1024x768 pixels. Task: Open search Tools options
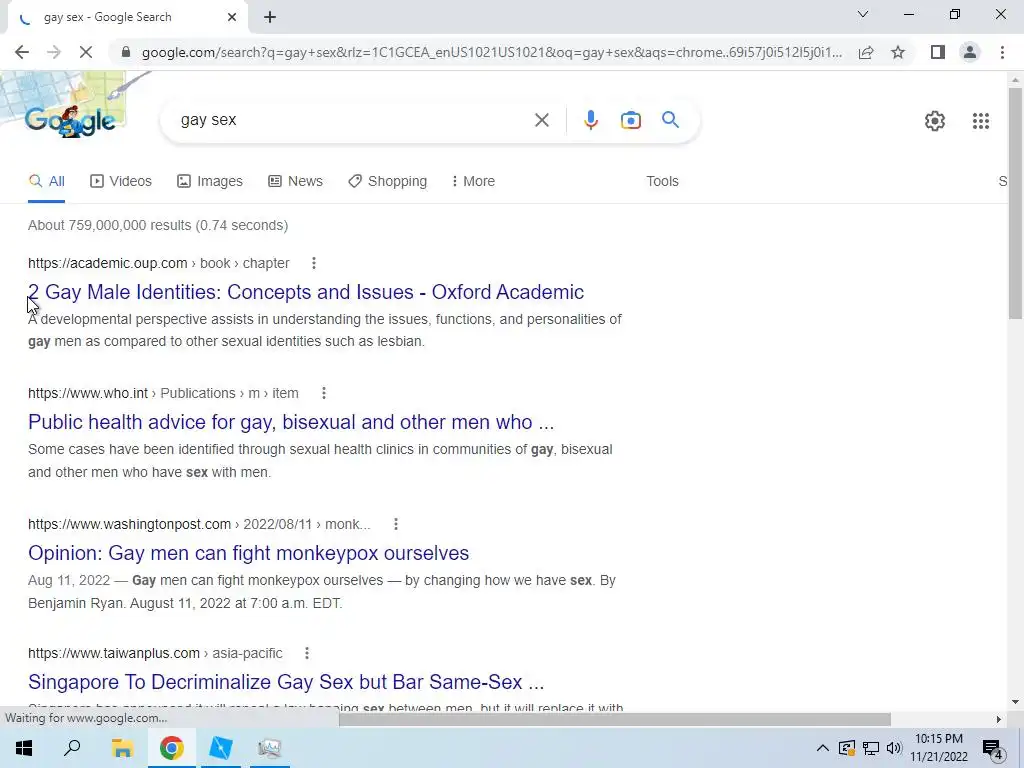(x=662, y=181)
